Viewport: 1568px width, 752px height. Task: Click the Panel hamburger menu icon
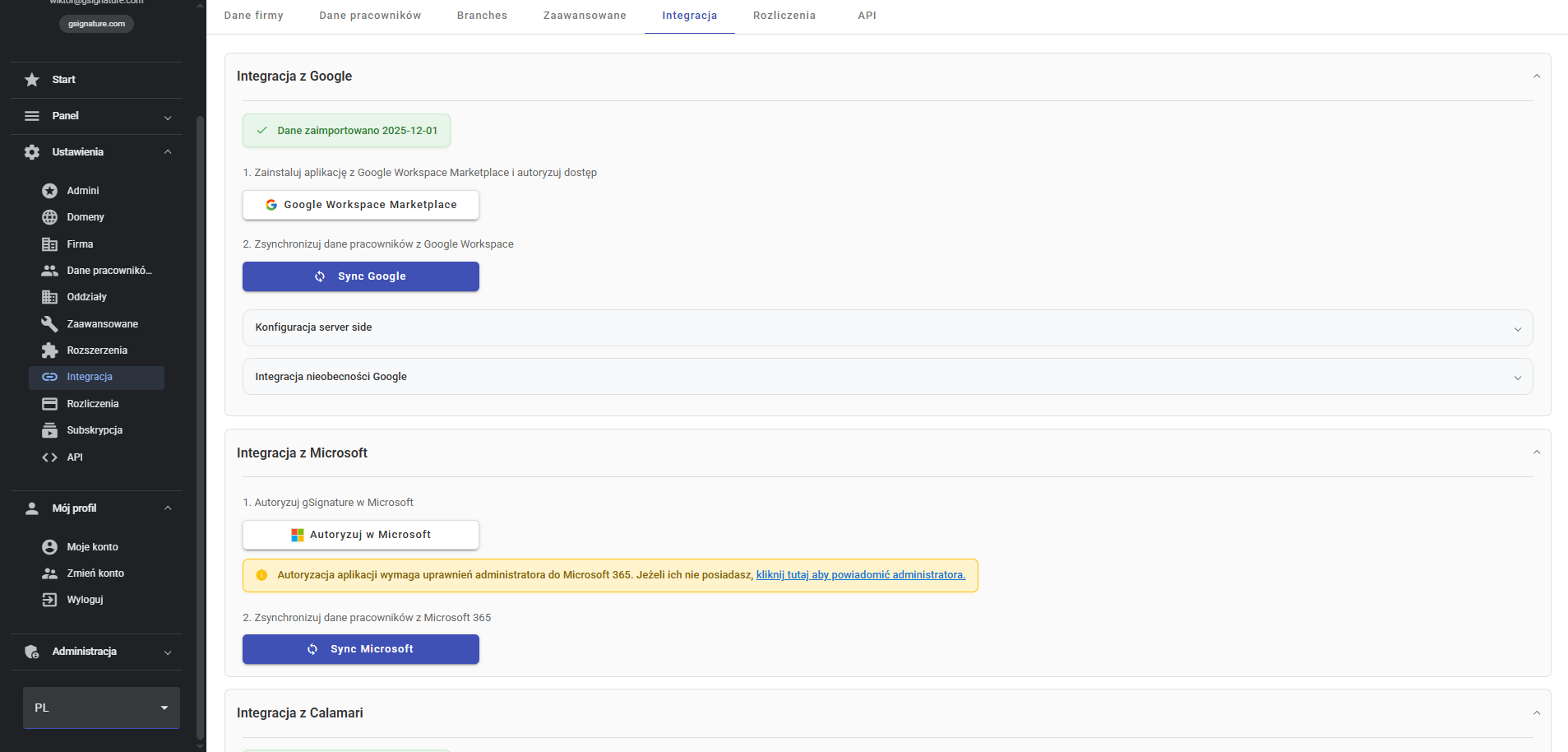[x=32, y=116]
